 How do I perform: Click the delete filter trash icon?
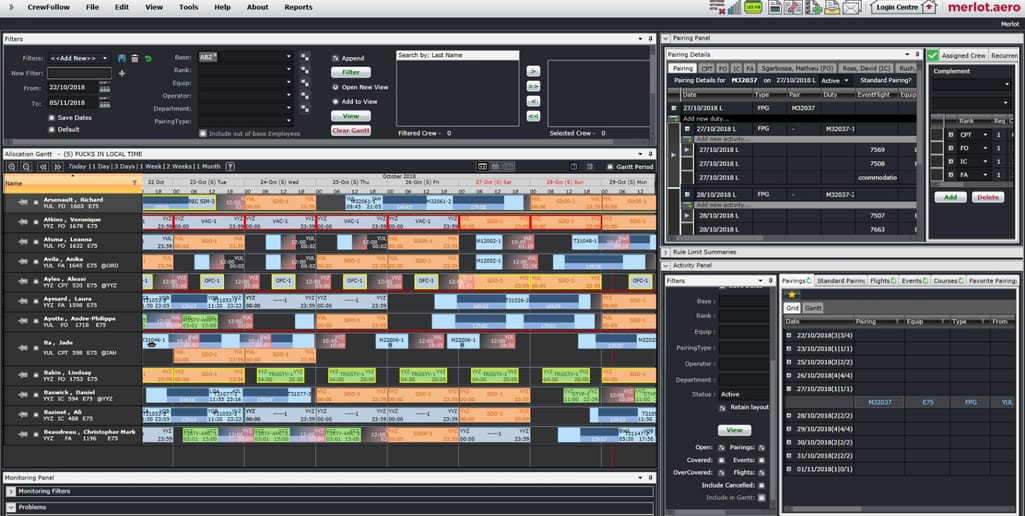point(135,58)
